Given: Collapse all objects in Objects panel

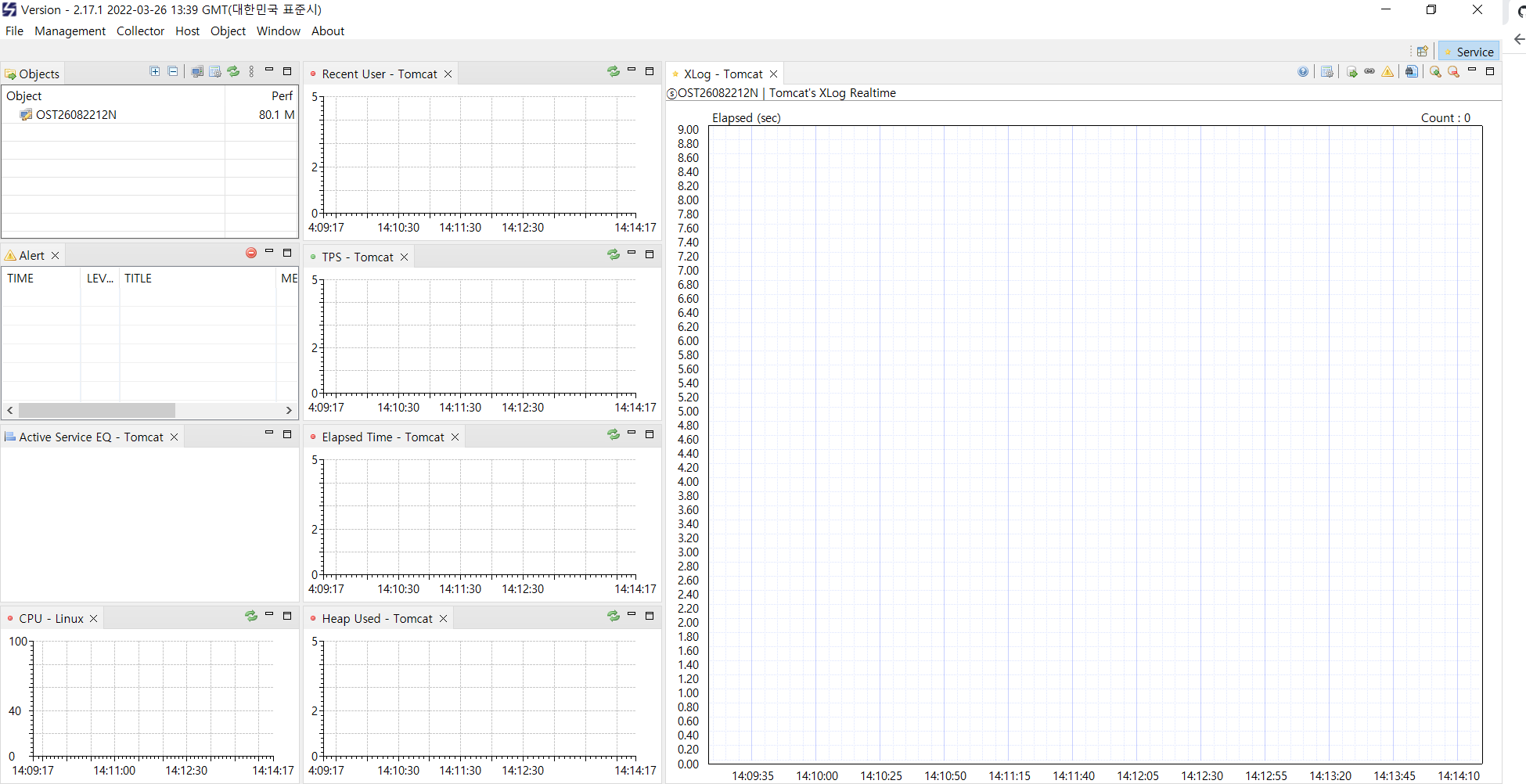Looking at the screenshot, I should coord(173,71).
